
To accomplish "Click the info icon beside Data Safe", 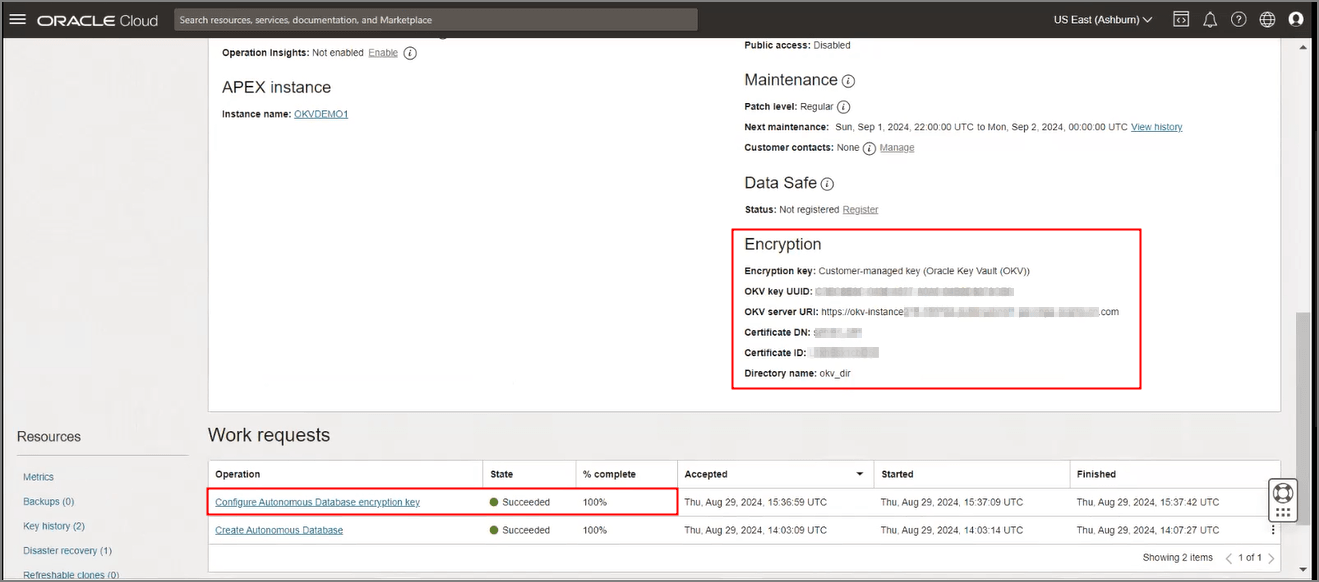I will coord(827,184).
